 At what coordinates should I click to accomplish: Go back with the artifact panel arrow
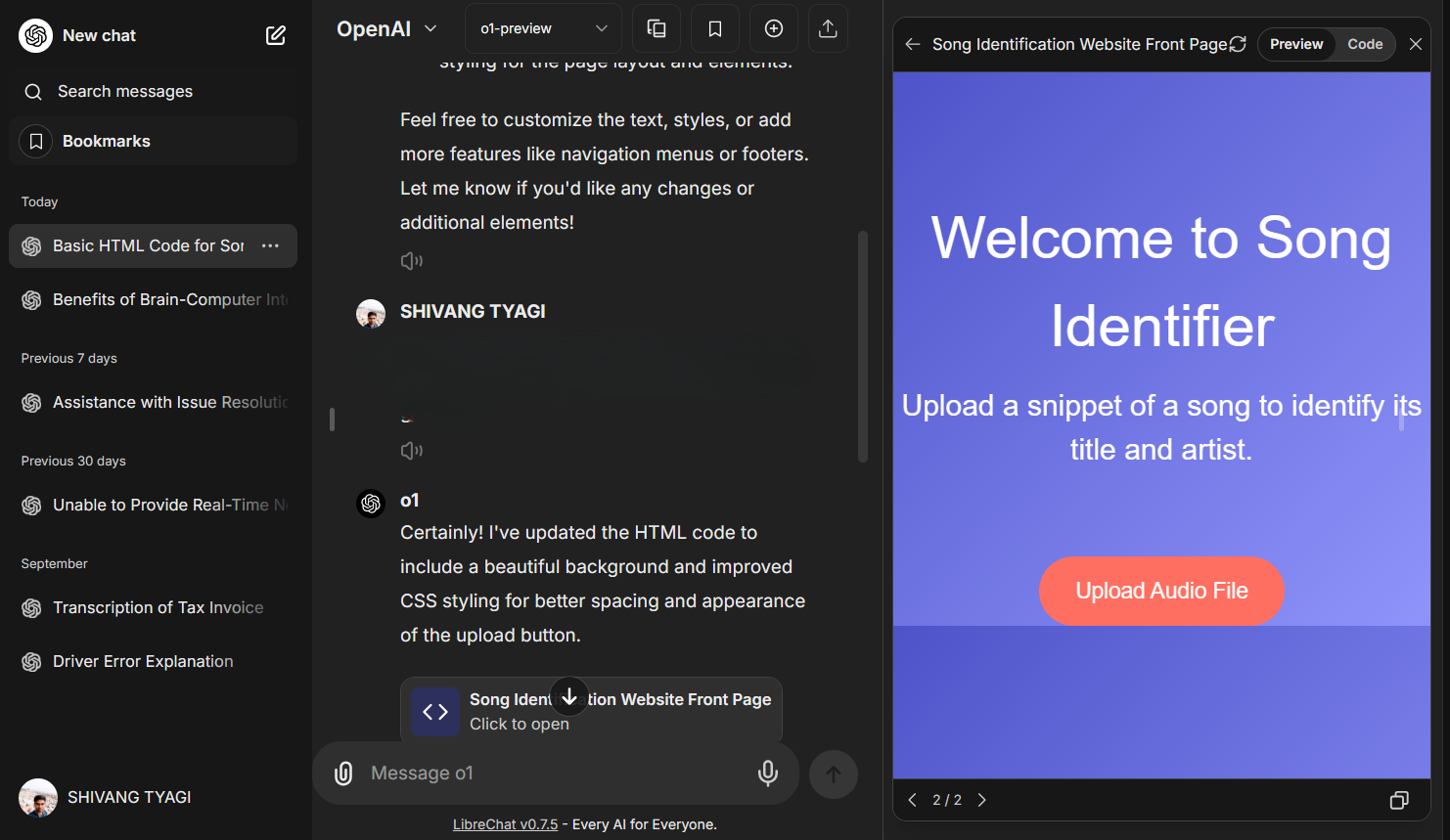(913, 44)
